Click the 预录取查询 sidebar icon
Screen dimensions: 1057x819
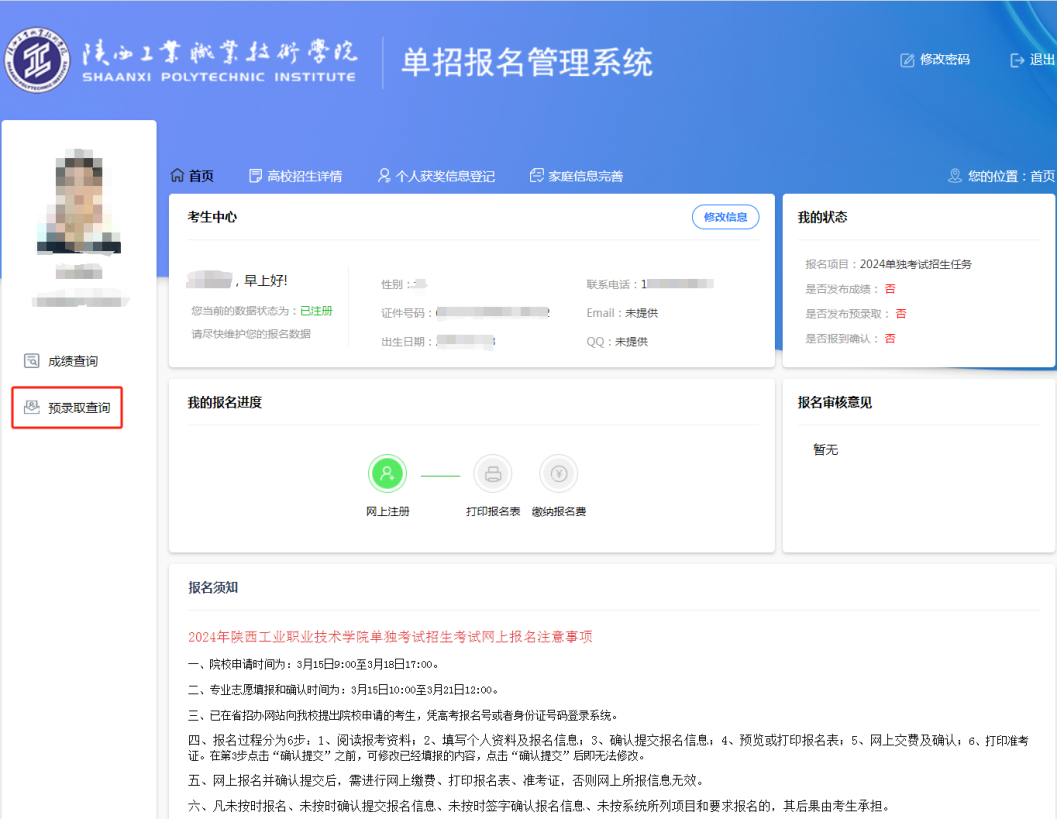[x=32, y=407]
